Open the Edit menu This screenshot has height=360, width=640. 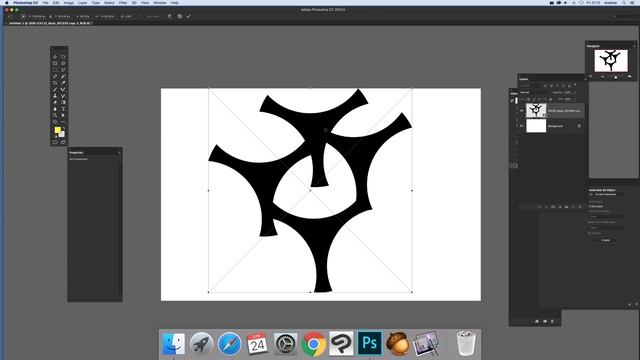(x=56, y=3)
